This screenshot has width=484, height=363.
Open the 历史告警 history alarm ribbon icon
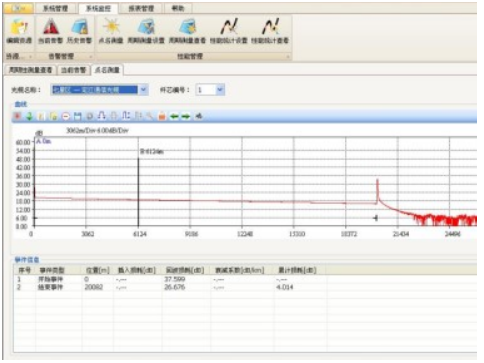(79, 31)
